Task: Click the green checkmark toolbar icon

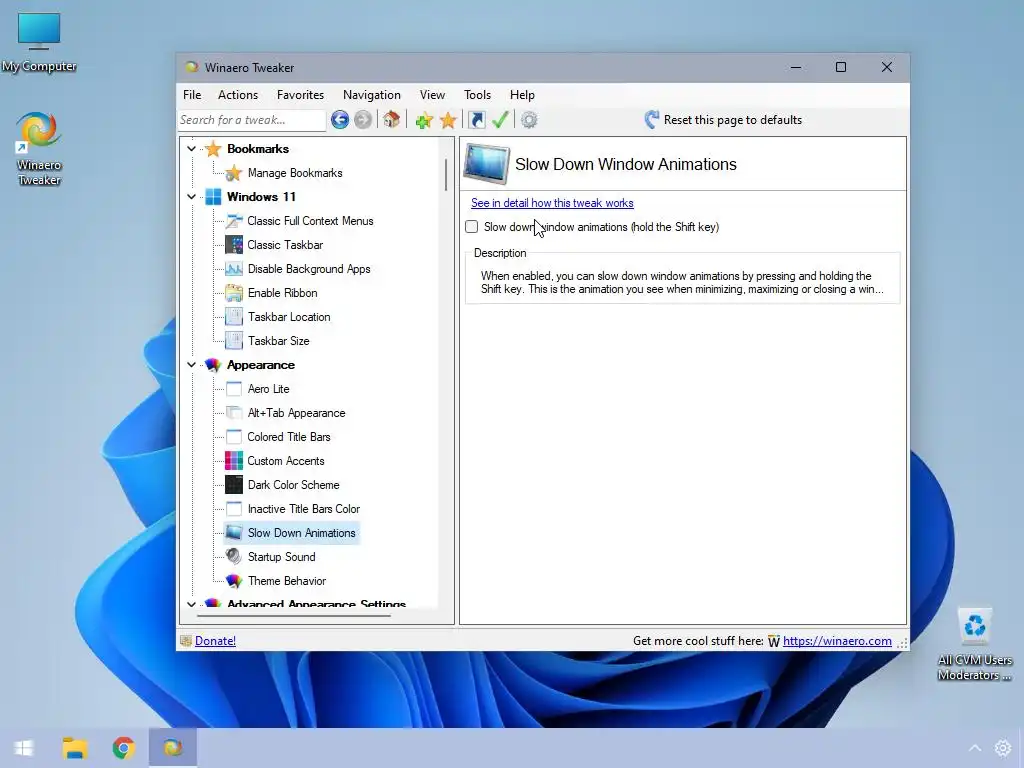Action: (500, 120)
